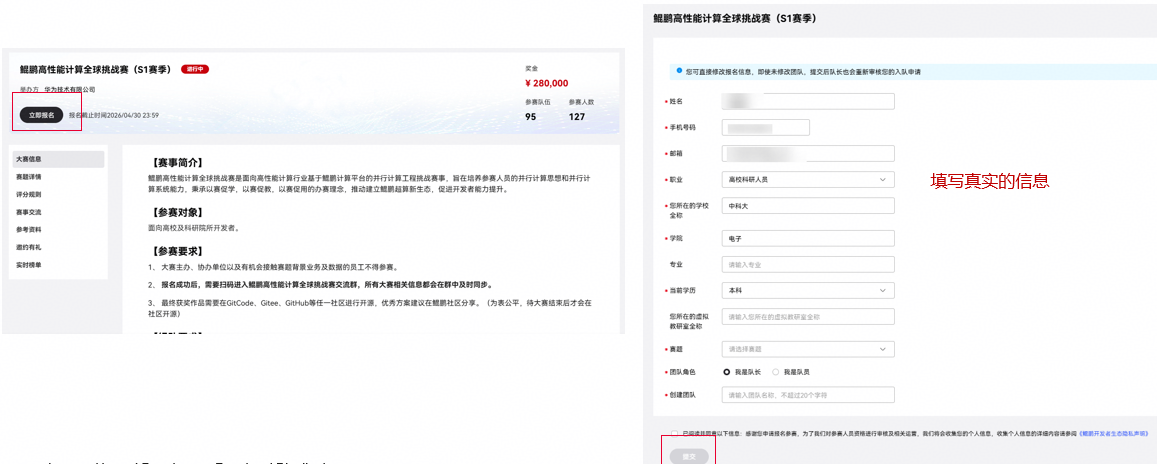Click the 【参赛要求】 heading
This screenshot has height=464, width=1157.
point(176,252)
